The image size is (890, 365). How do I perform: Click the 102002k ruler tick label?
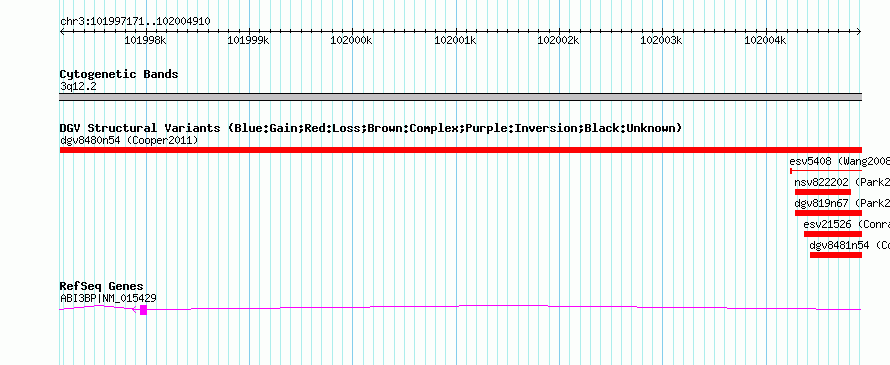click(x=559, y=40)
